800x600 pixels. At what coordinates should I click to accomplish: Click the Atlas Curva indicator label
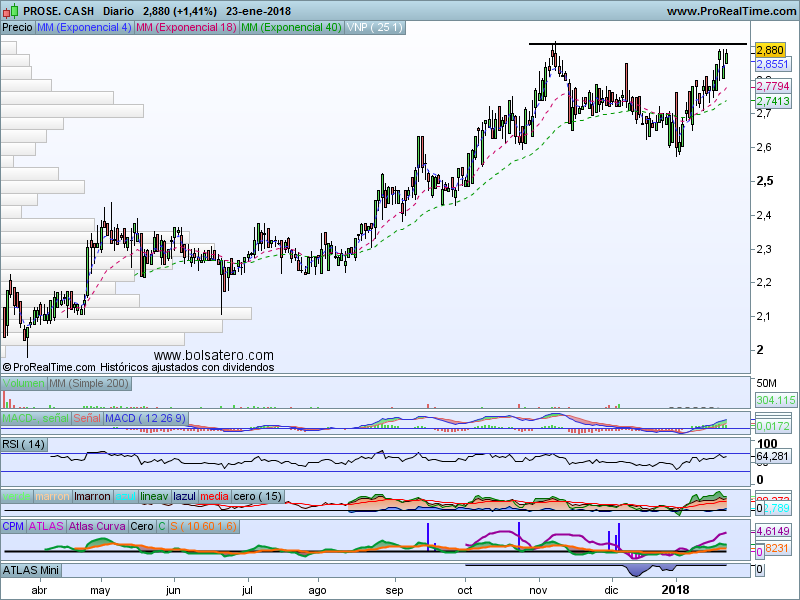[x=97, y=526]
